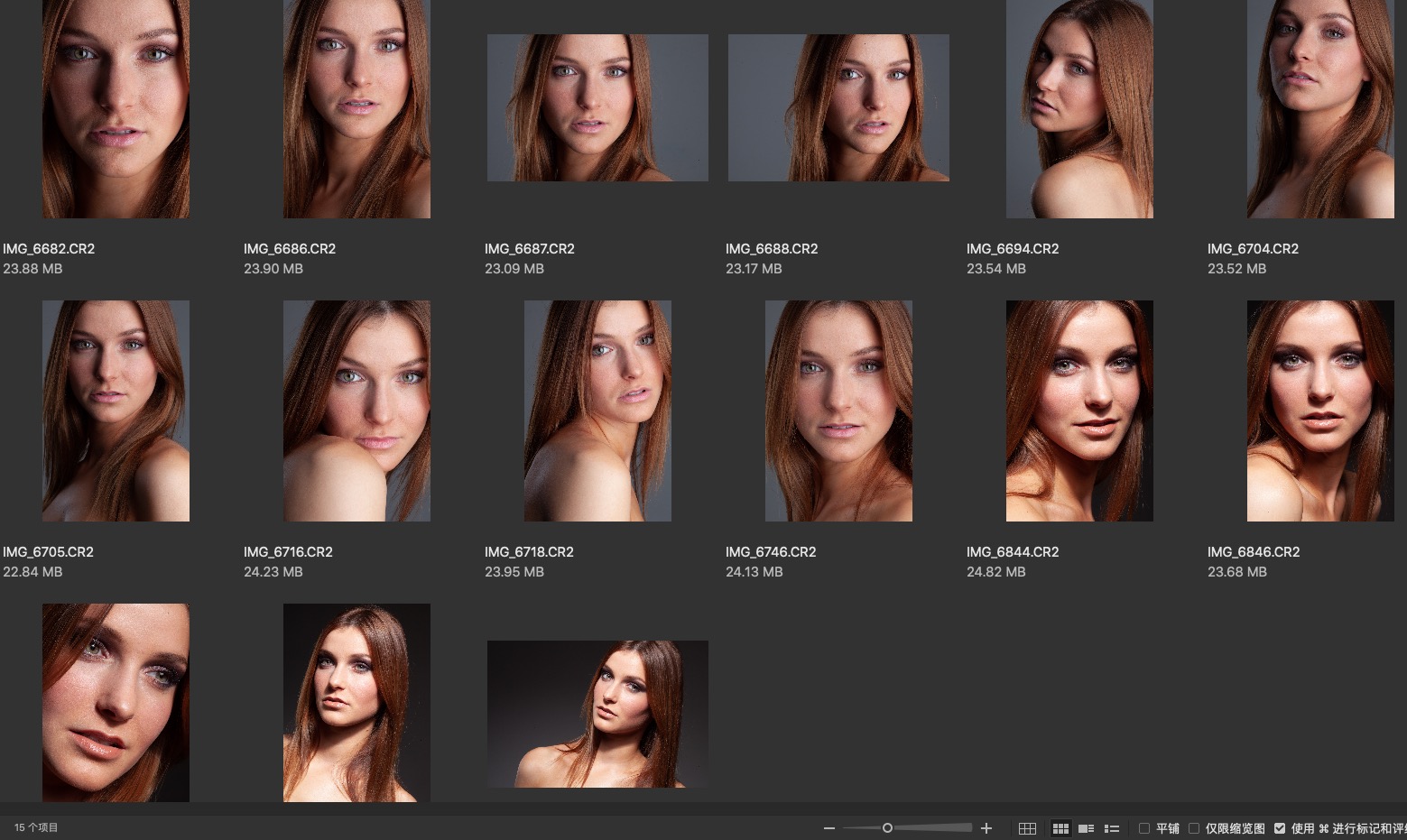
Task: Switch to thumbnails grid view
Action: click(1060, 828)
